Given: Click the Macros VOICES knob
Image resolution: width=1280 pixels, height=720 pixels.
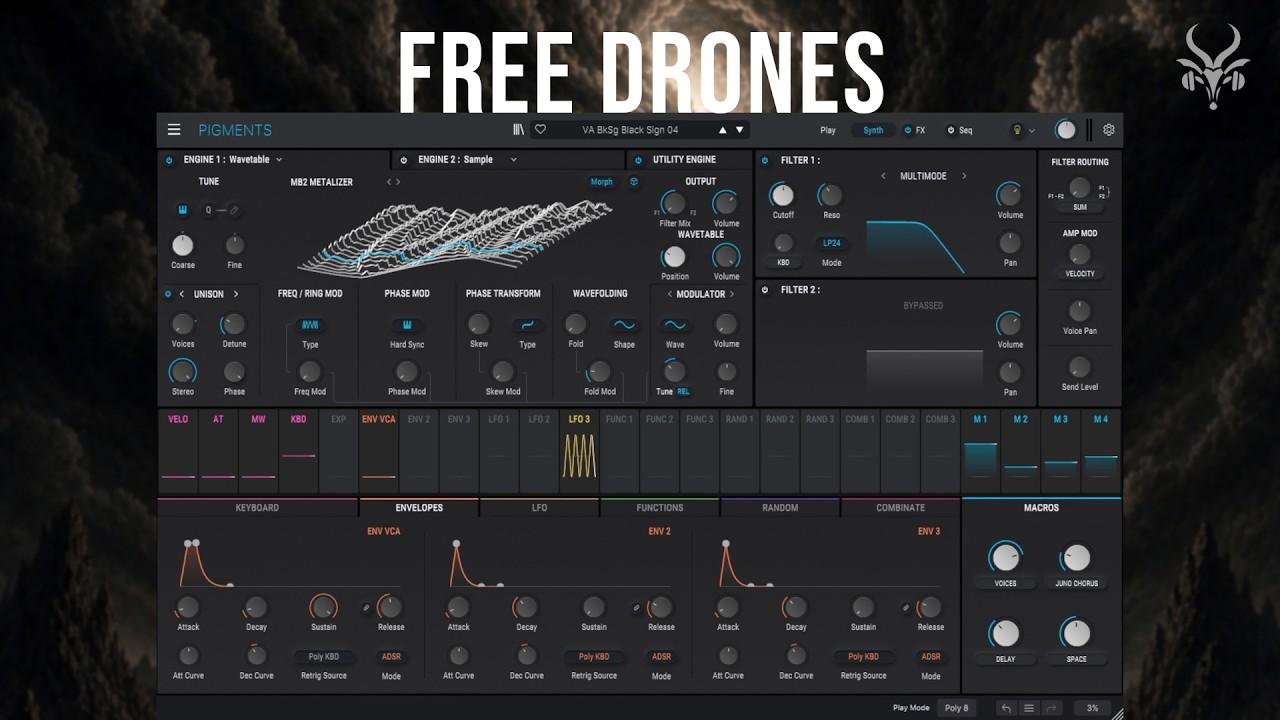Looking at the screenshot, I should tap(1005, 558).
